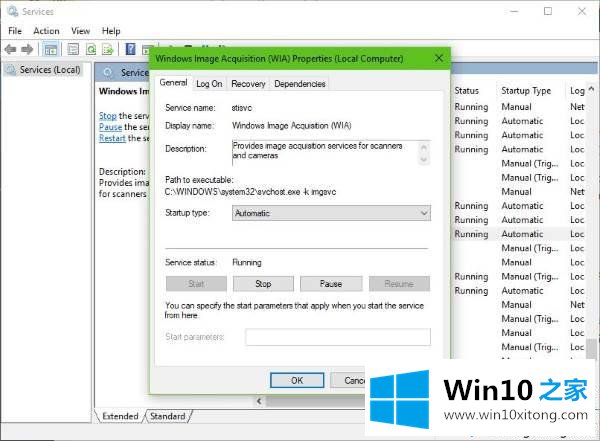Viewport: 600px width, 441px height.
Task: Open the File menu
Action: 15,31
